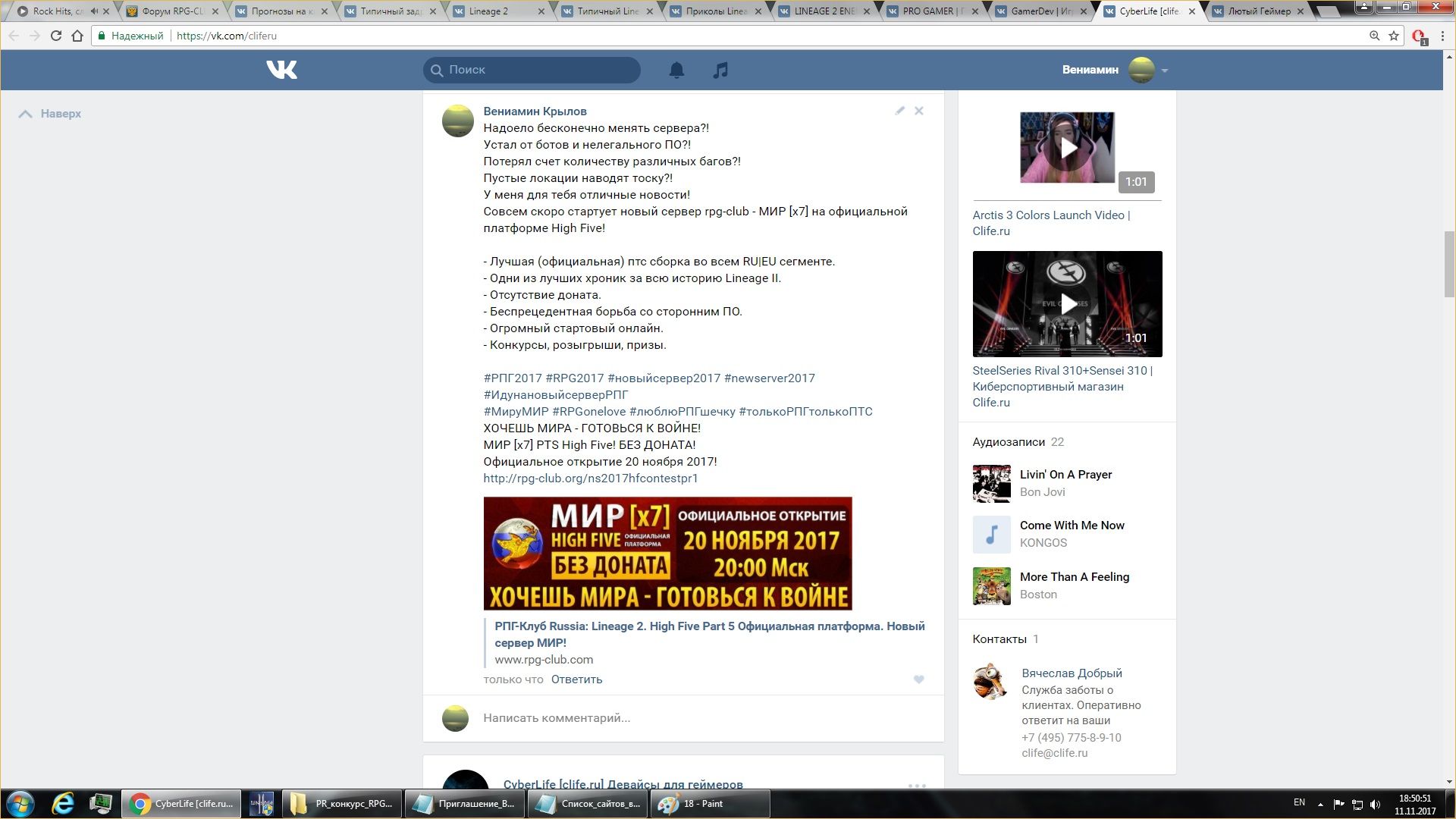Expand the Вениамин profile dropdown arrow
The height and width of the screenshot is (819, 1456).
pos(1165,71)
